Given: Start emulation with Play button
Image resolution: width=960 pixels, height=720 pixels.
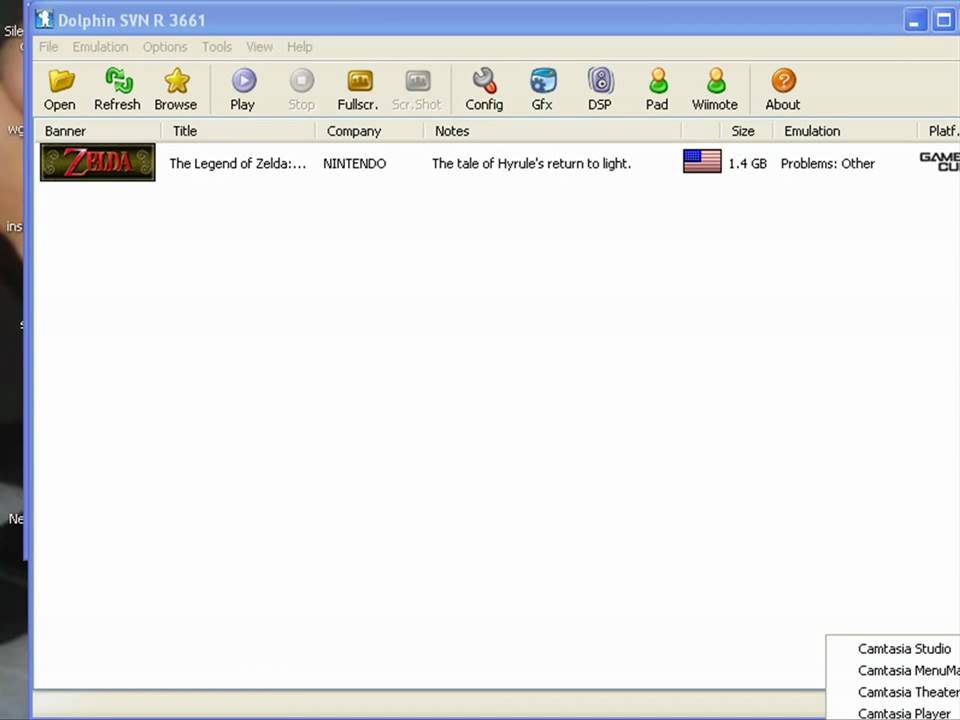Looking at the screenshot, I should coord(243,89).
